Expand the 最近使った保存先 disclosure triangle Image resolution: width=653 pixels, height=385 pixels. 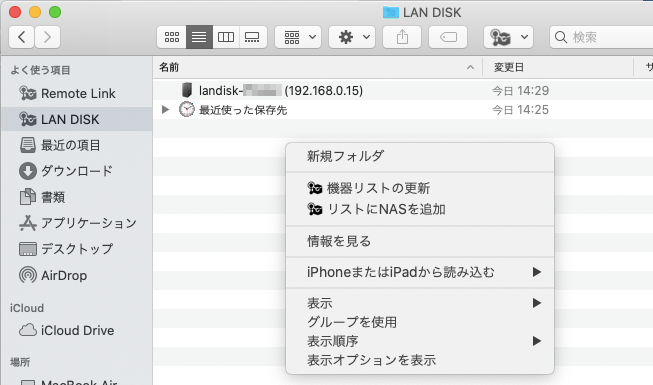point(165,110)
